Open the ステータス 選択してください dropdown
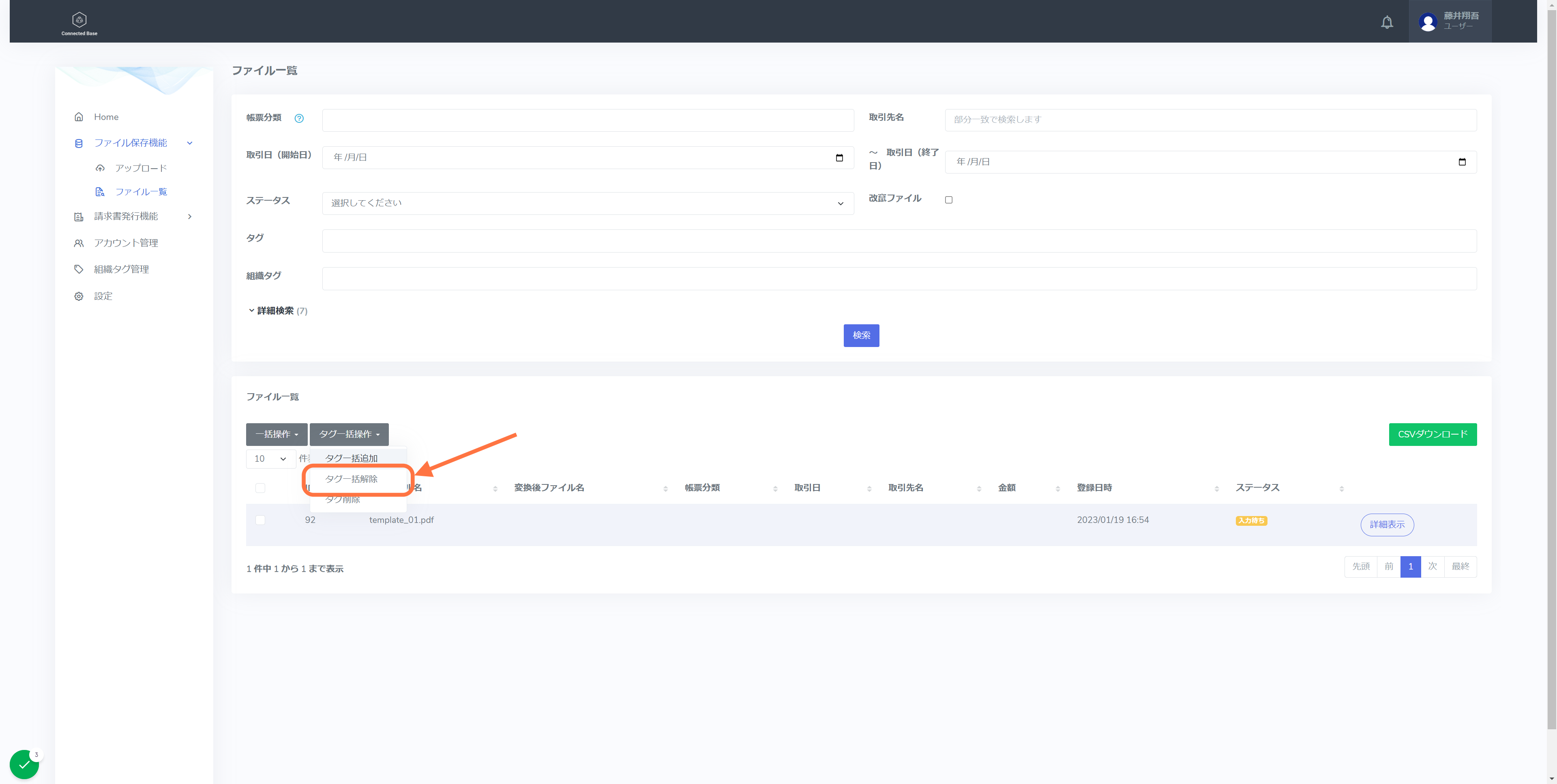This screenshot has height=784, width=1557. [x=588, y=203]
